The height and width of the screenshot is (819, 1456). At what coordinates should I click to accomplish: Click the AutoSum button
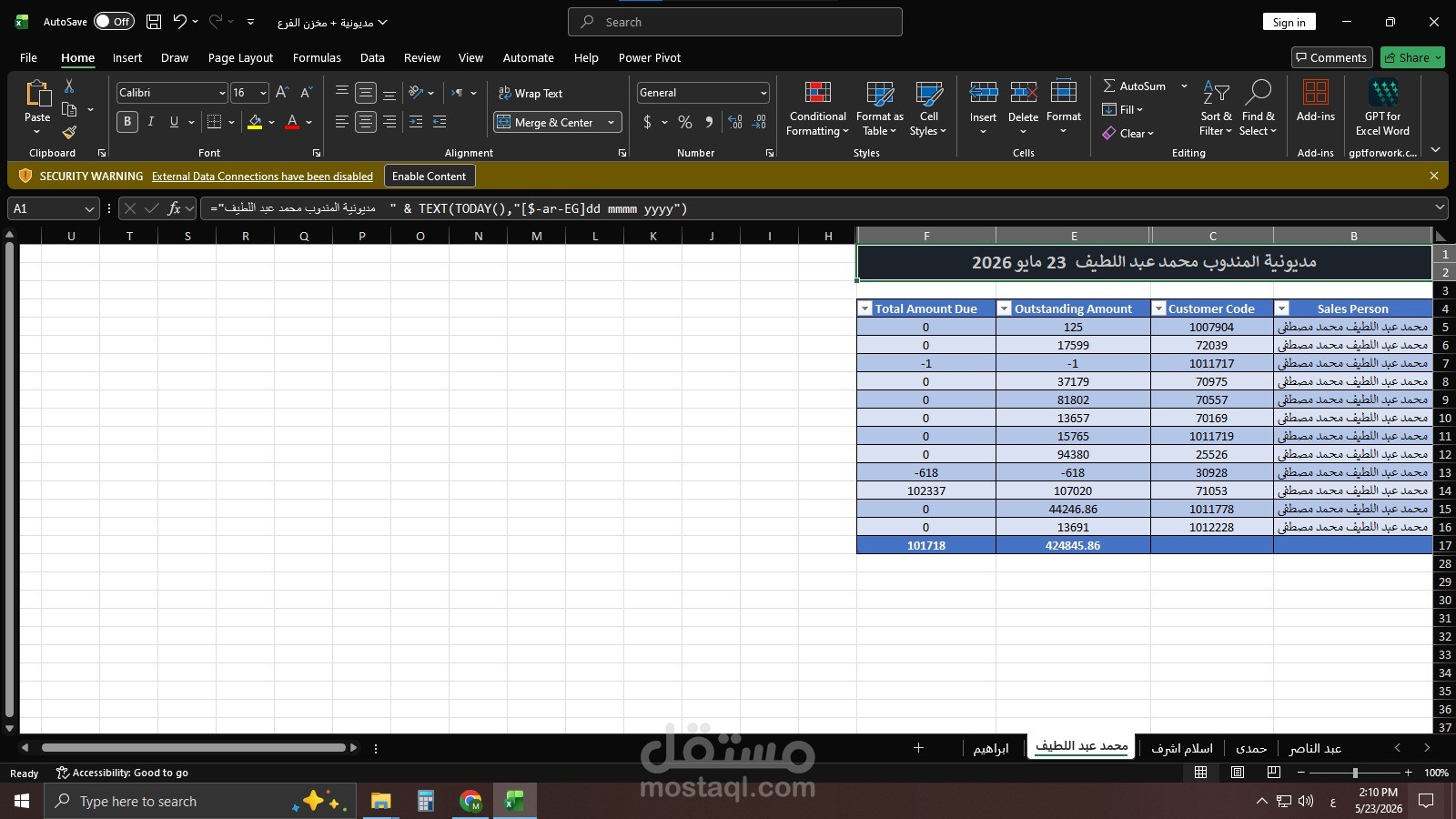[x=1134, y=86]
